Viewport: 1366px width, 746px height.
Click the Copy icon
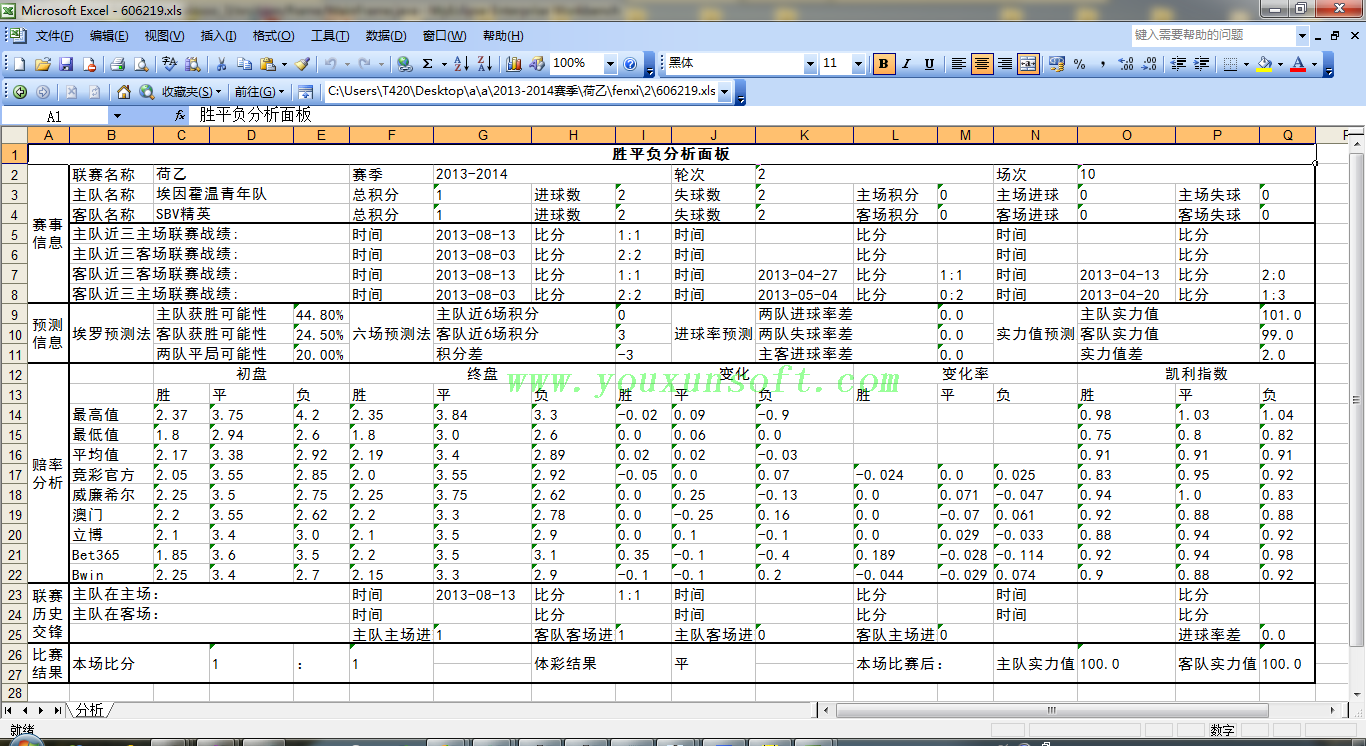coord(244,64)
